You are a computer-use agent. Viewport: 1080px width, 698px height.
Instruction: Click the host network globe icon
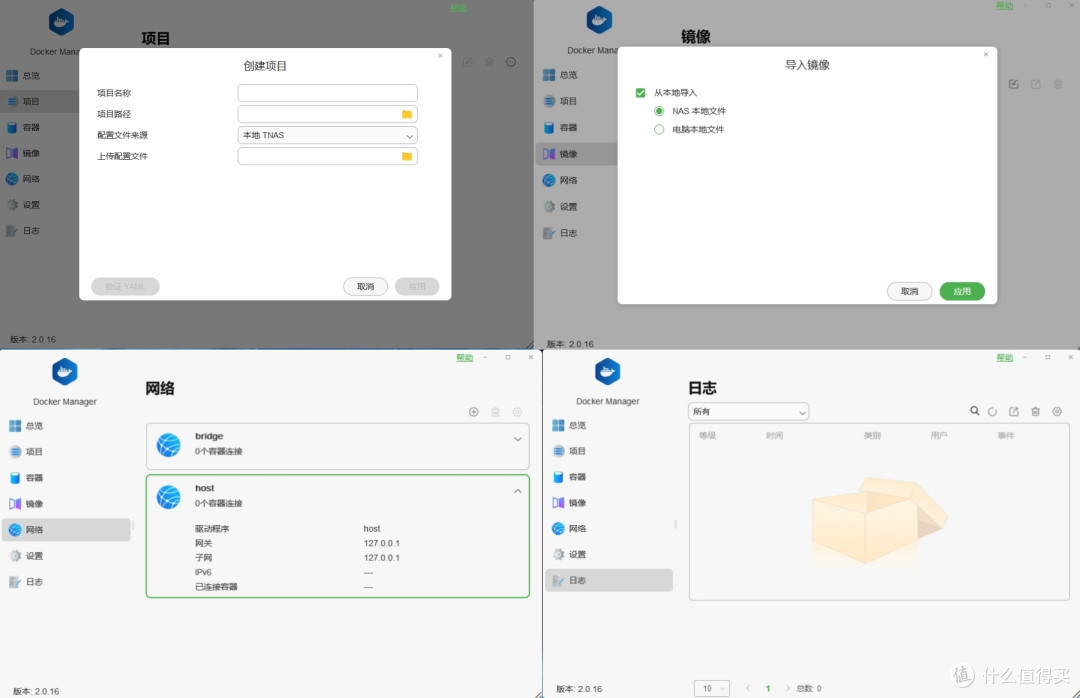point(169,497)
